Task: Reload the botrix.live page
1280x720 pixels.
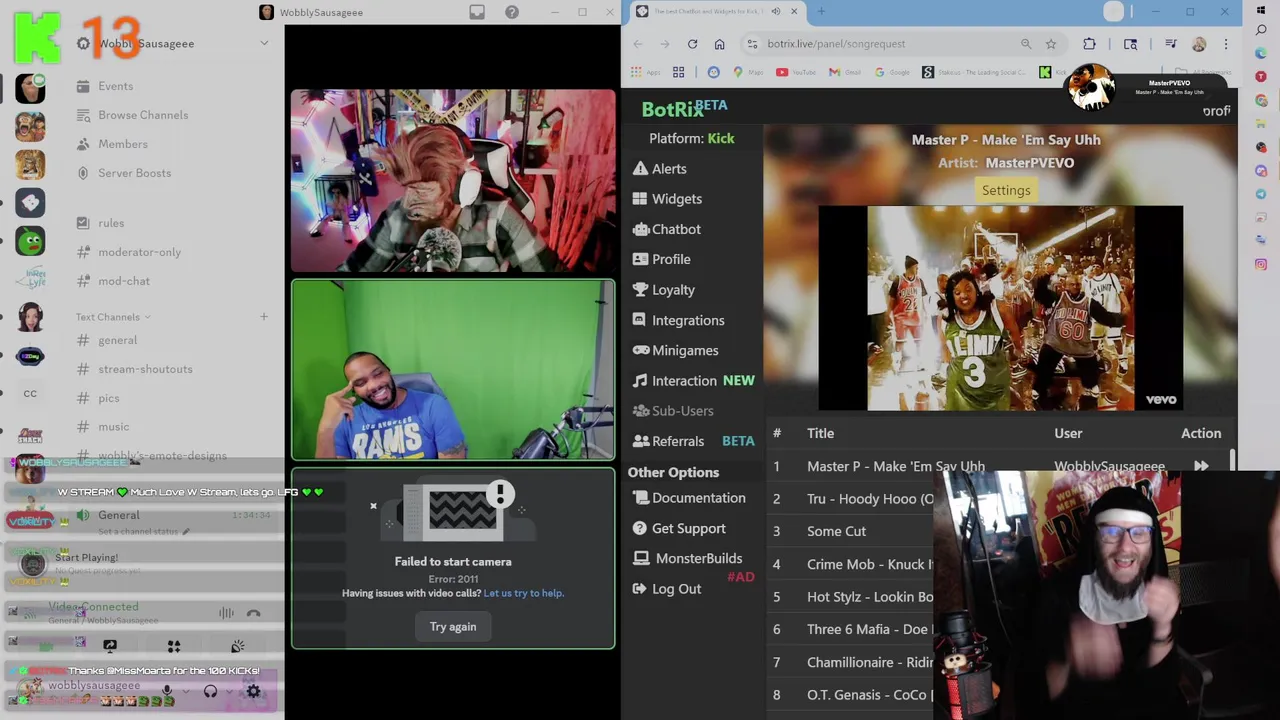Action: [692, 44]
